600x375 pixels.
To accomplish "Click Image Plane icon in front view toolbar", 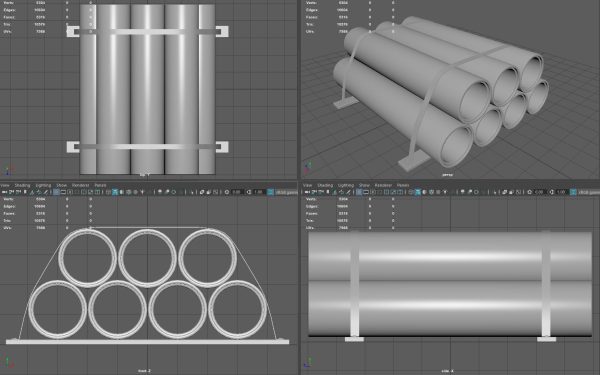I will 32,192.
